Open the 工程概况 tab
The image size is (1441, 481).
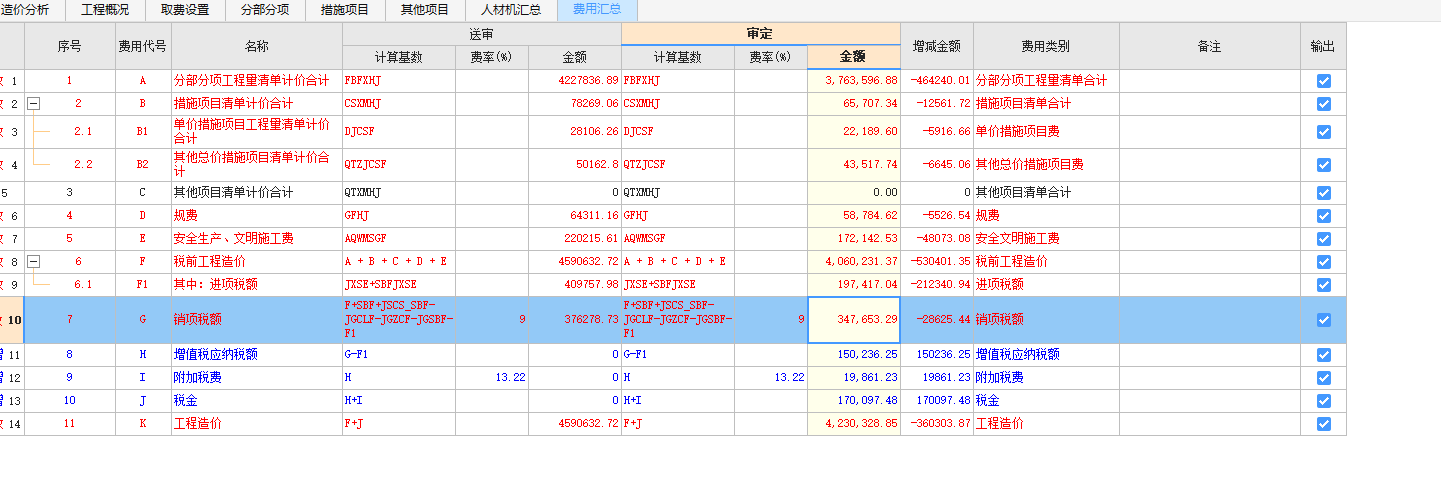pyautogui.click(x=105, y=10)
